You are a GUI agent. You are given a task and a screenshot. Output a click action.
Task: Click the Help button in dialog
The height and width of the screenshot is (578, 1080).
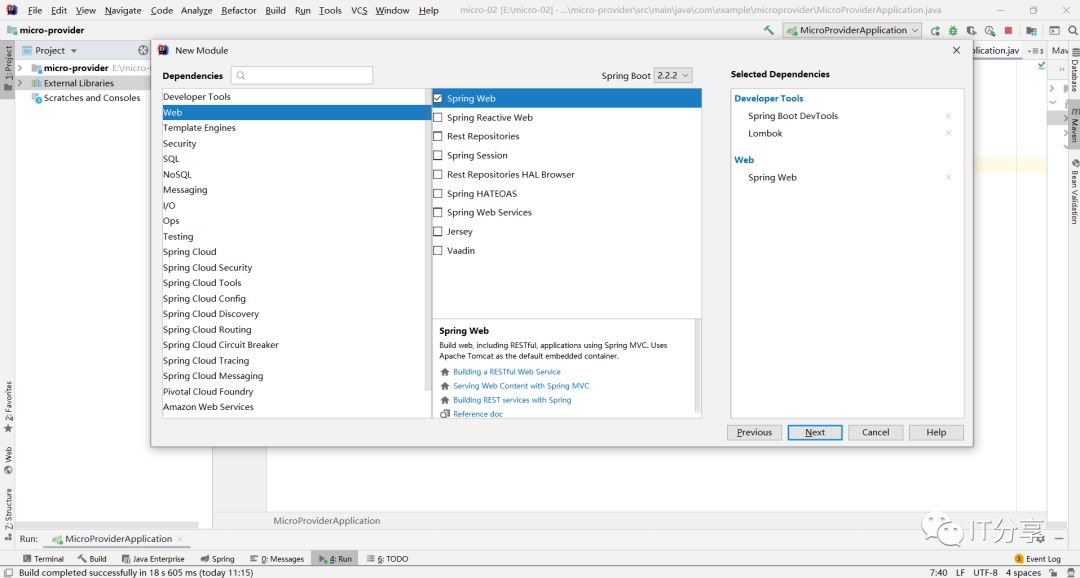click(936, 433)
